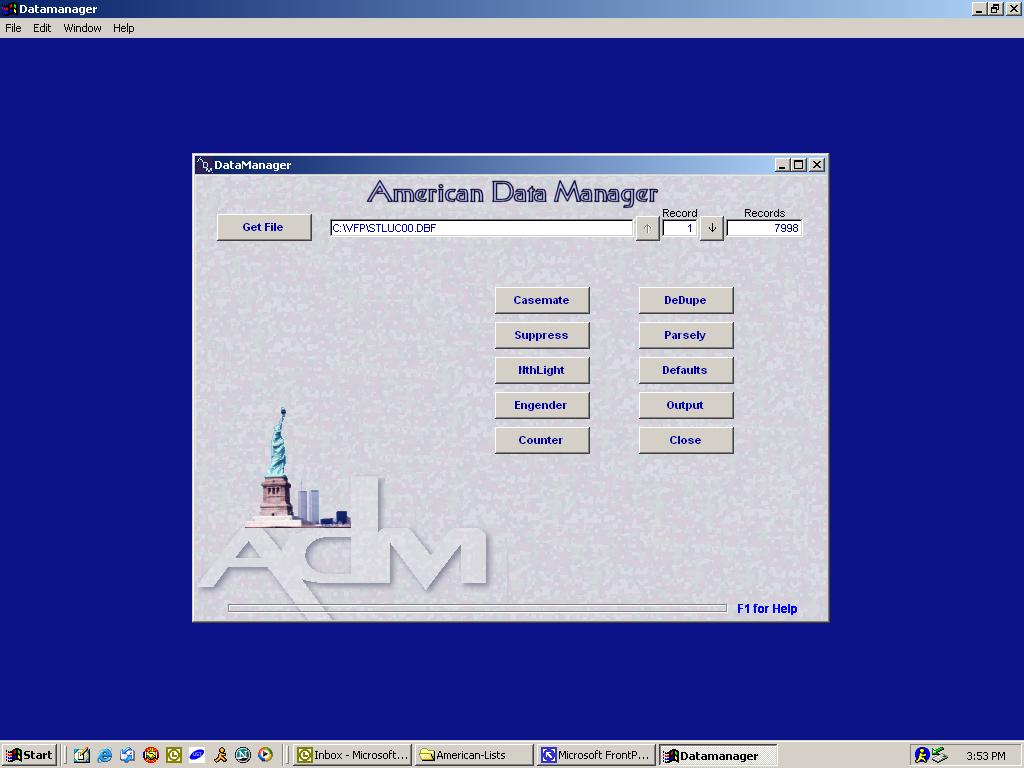The height and width of the screenshot is (768, 1024).
Task: Click the system clock showing 3:53 PM
Action: click(985, 756)
